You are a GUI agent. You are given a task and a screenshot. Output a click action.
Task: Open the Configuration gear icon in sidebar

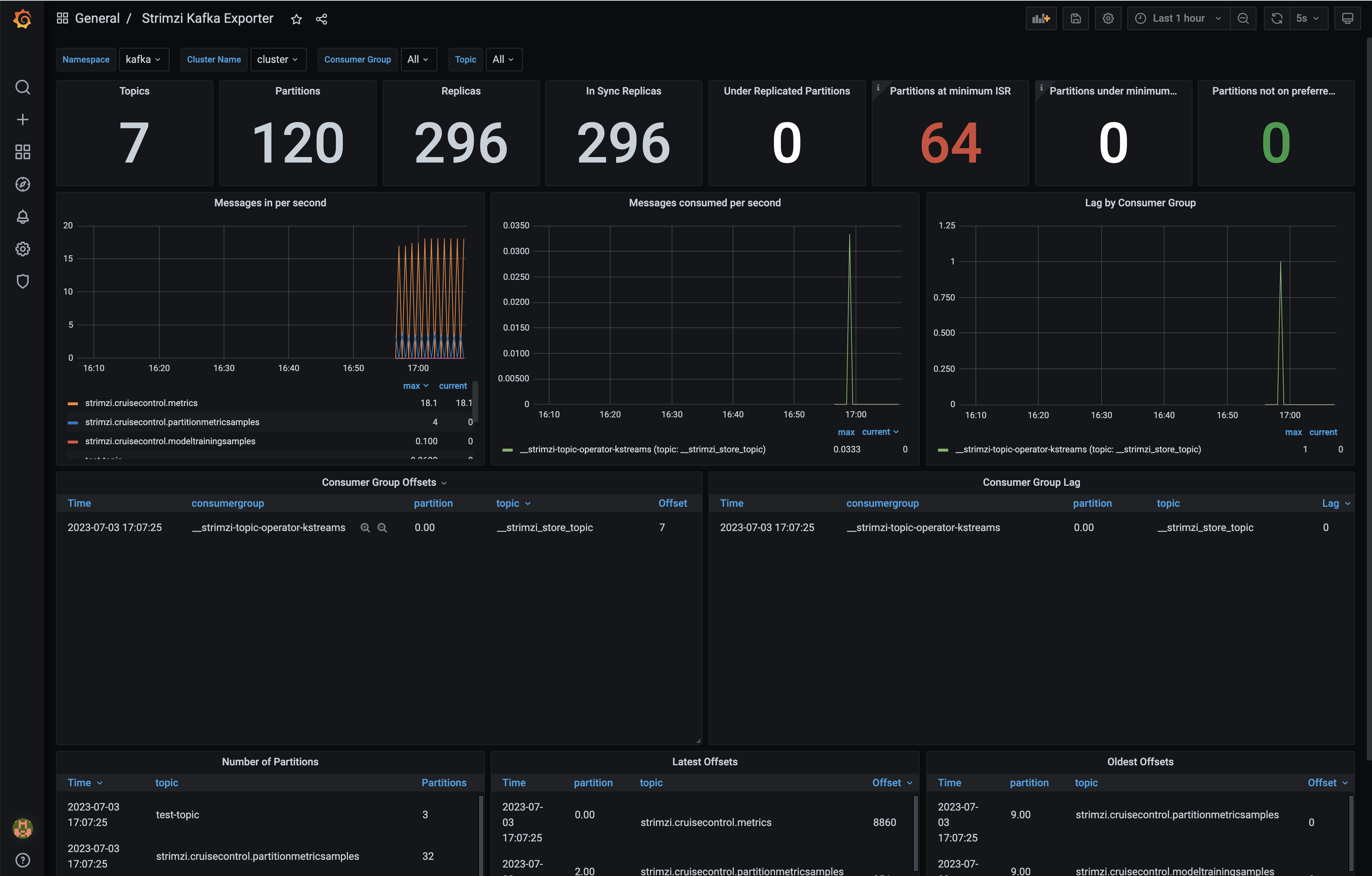22,249
